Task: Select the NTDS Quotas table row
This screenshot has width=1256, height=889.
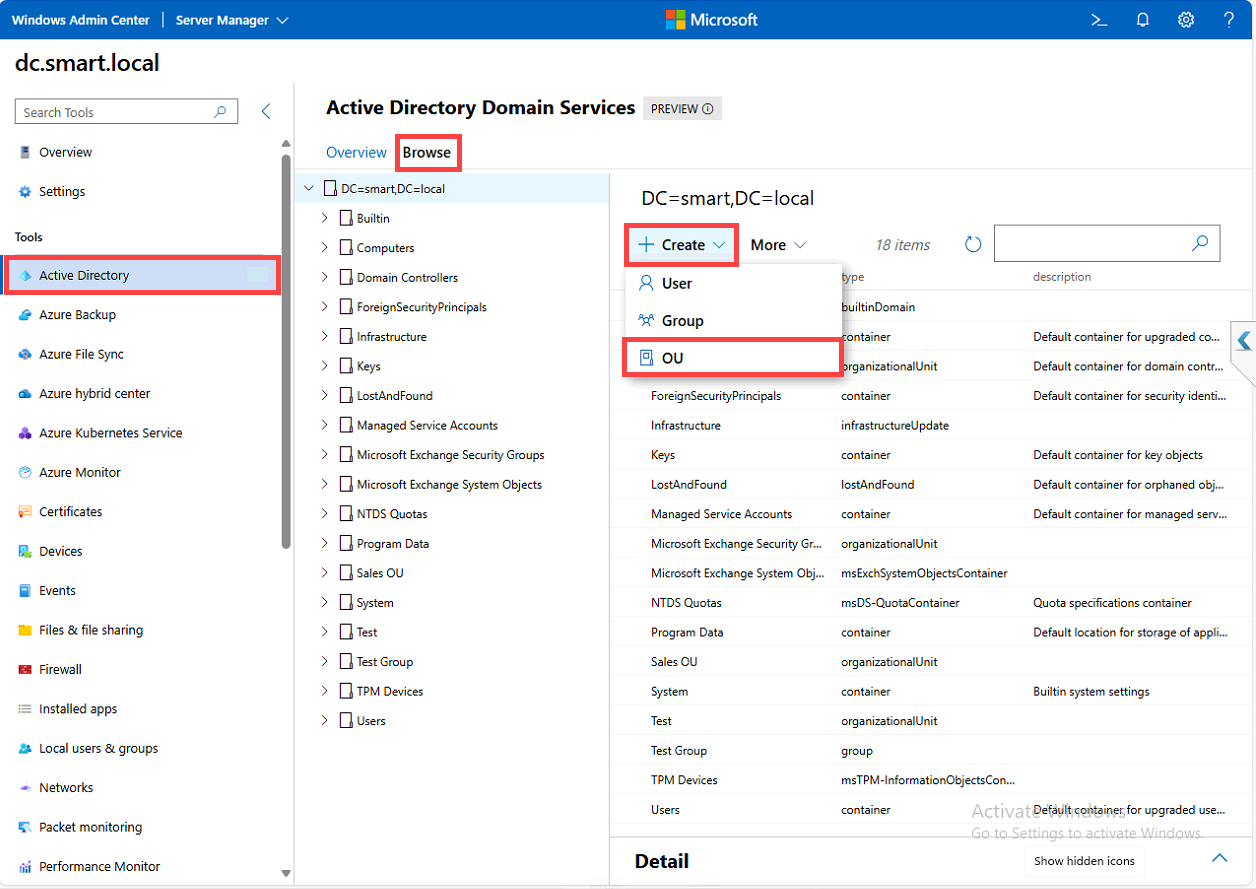Action: tap(932, 603)
